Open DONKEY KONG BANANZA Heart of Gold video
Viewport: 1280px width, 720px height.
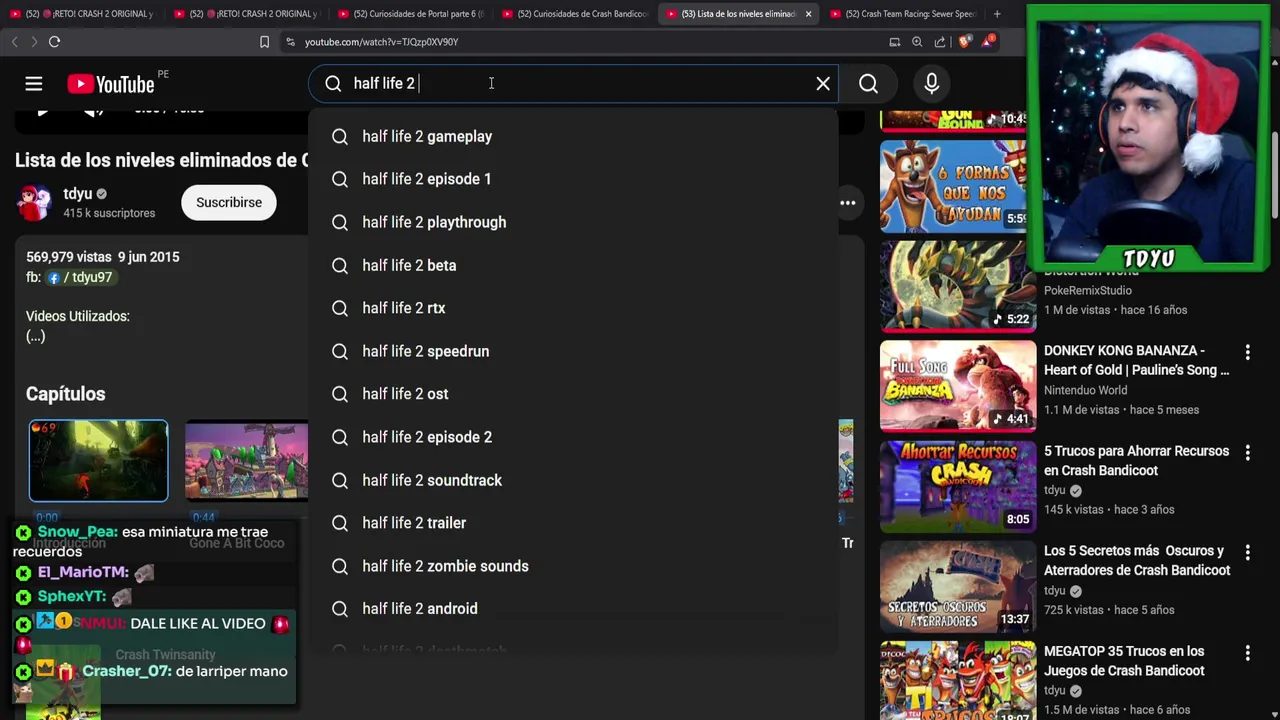tap(1137, 360)
